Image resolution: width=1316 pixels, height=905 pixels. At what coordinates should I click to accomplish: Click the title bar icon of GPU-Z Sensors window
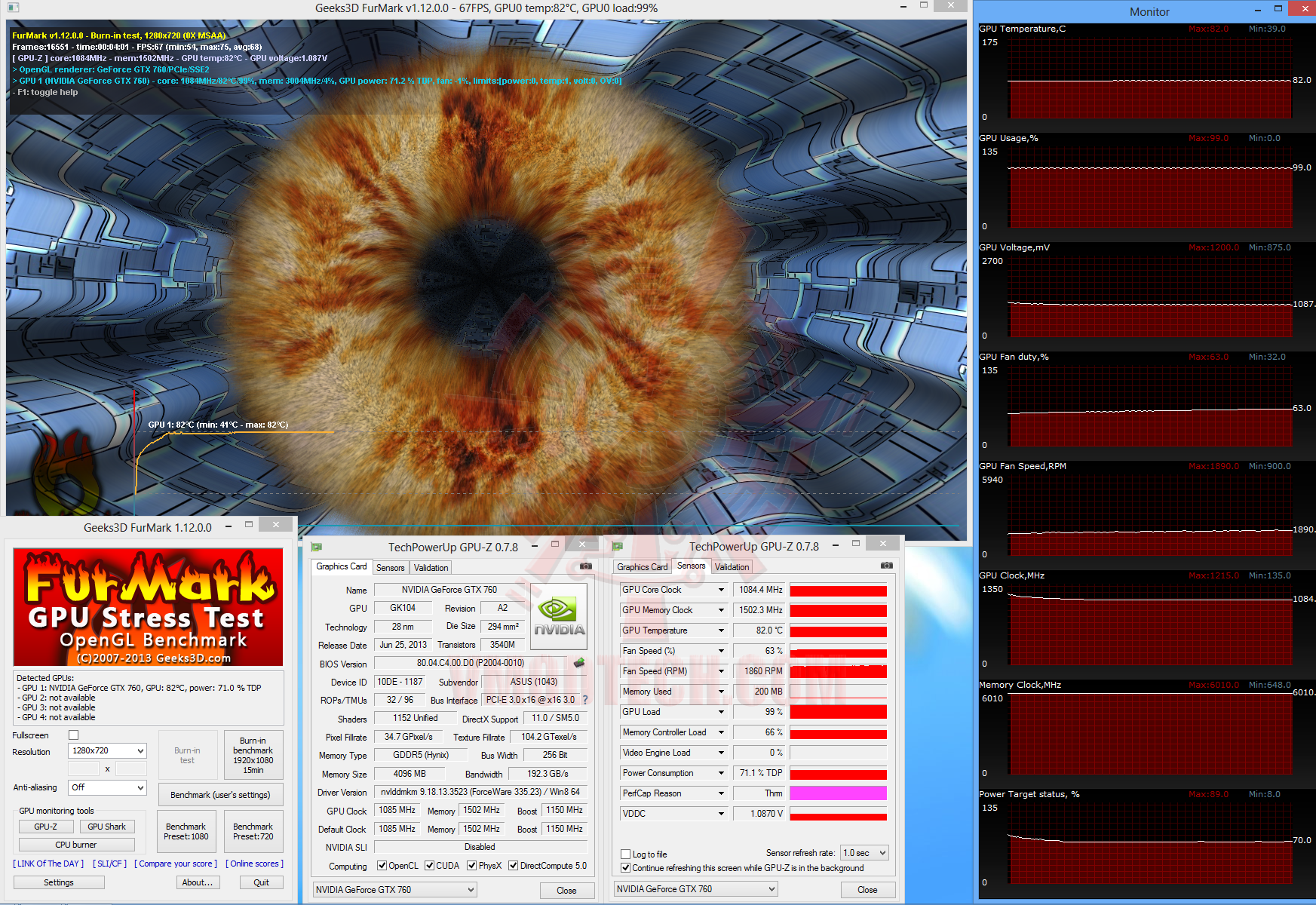tap(618, 547)
